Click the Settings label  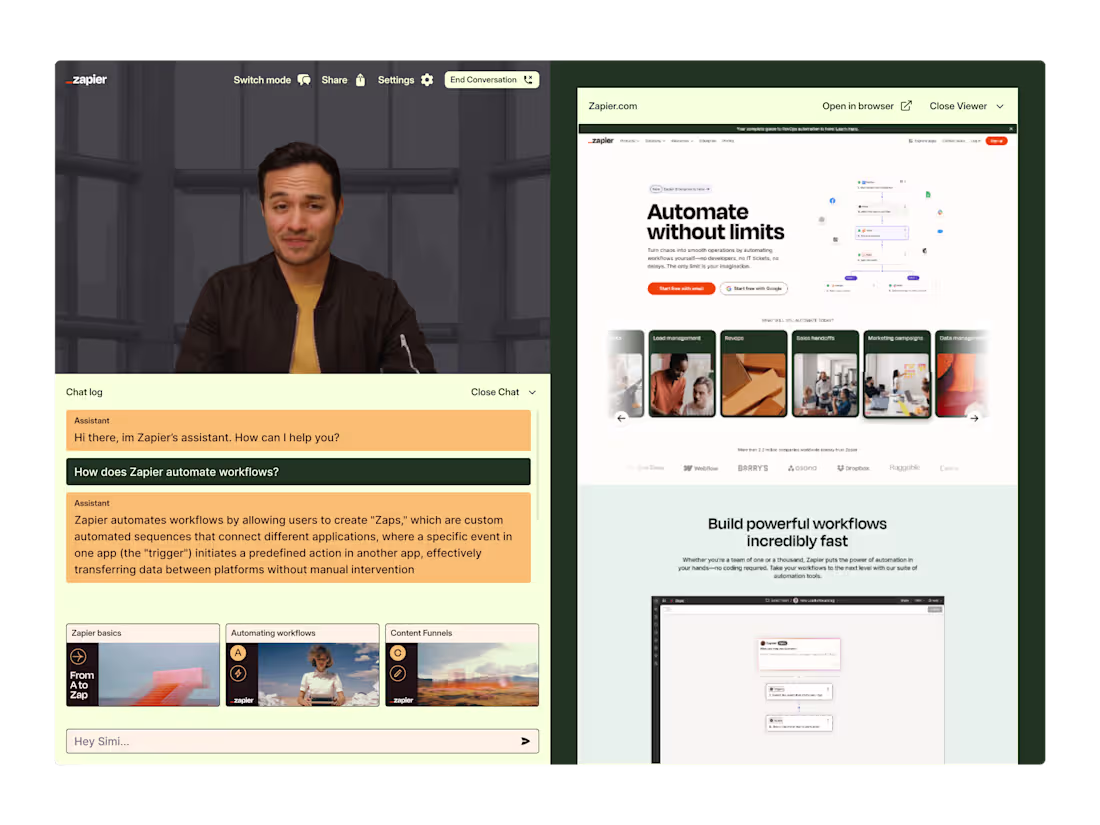(396, 80)
